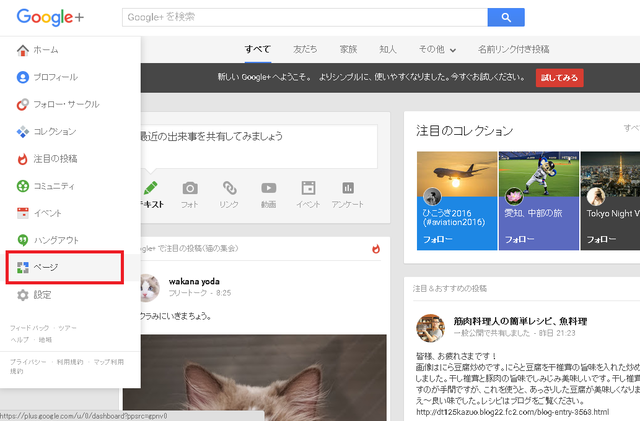
Task: Open the フリートーク community link
Action: click(x=187, y=293)
